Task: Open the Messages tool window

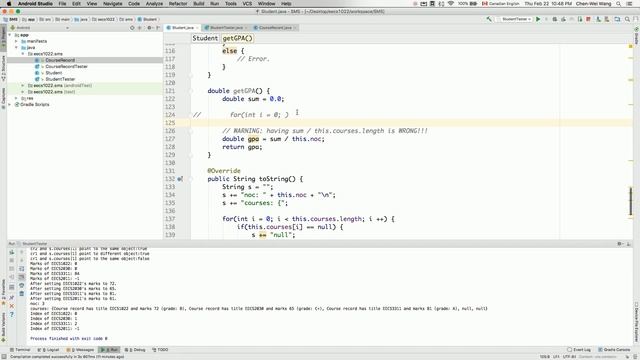Action: (x=80, y=350)
